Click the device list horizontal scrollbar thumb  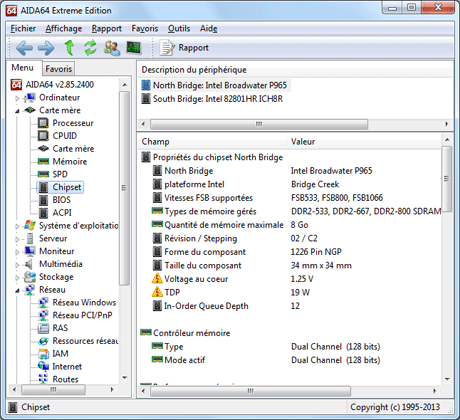coord(259,124)
